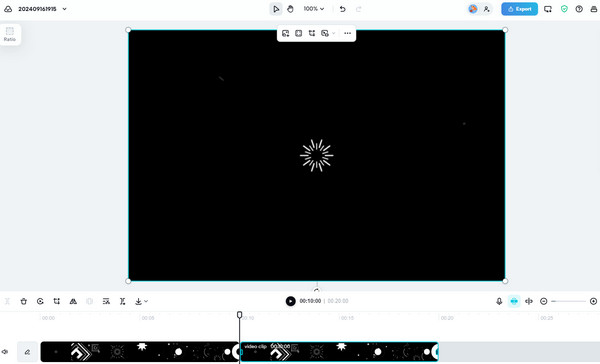Click the total duration 00:20:00 readout

tap(338, 301)
